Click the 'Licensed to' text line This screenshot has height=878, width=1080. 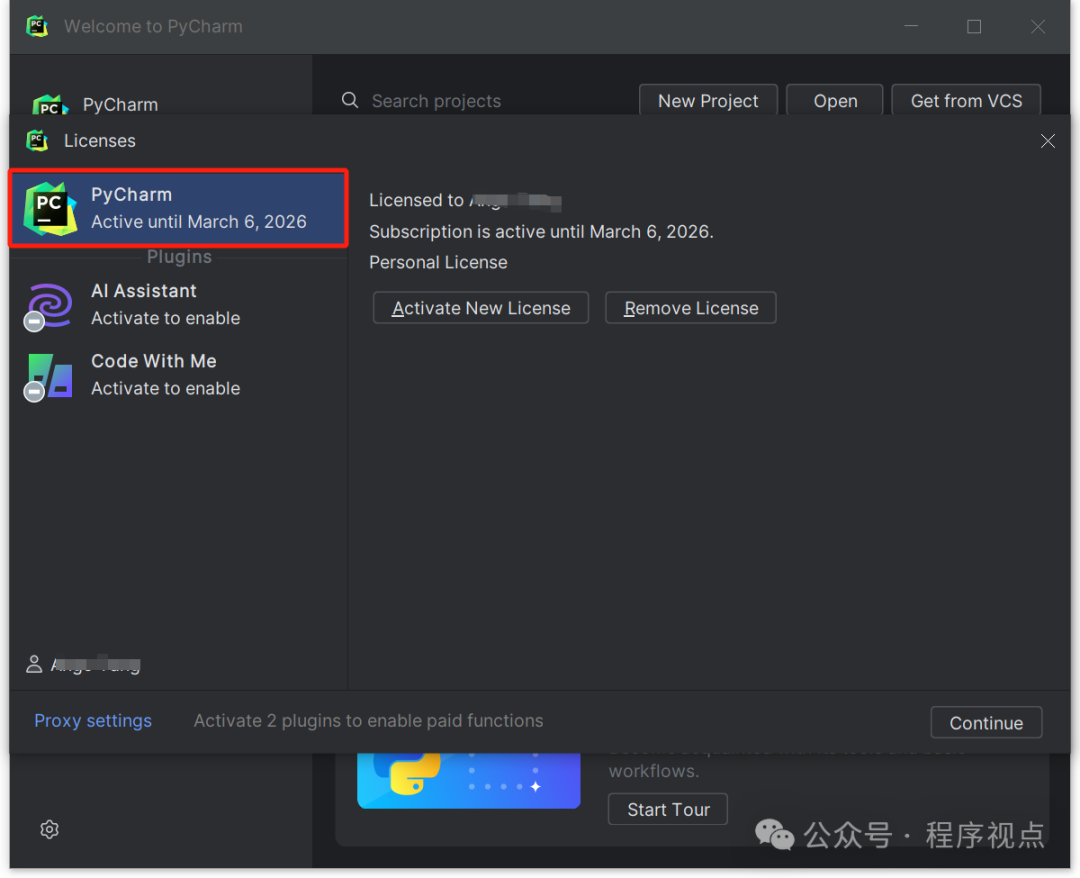click(x=466, y=200)
